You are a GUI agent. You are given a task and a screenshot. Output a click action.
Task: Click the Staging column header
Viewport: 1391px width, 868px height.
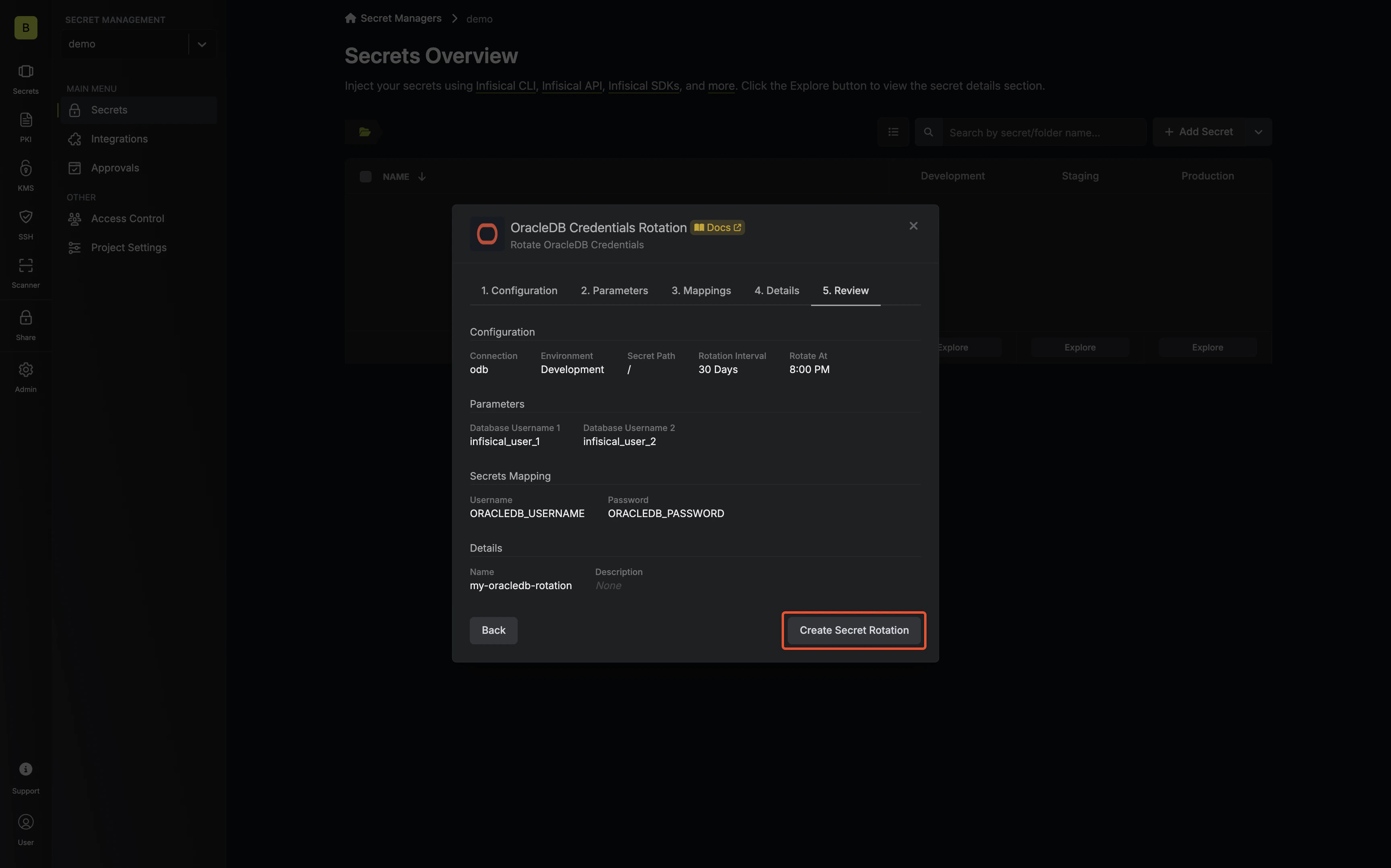tap(1080, 176)
